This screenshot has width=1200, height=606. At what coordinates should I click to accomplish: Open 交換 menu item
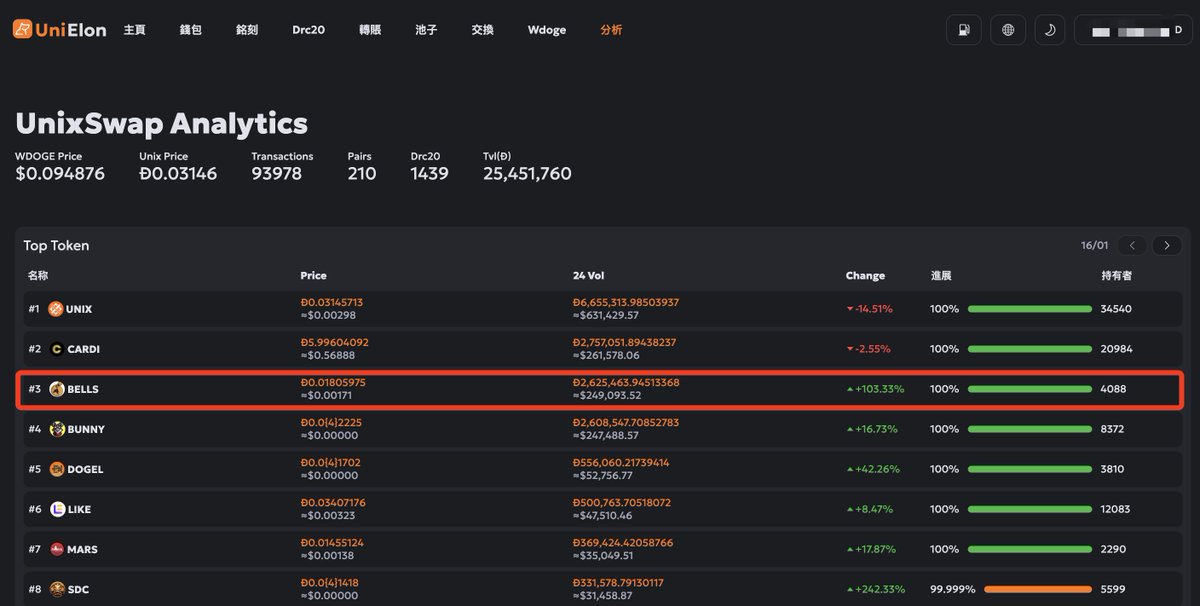pyautogui.click(x=482, y=30)
